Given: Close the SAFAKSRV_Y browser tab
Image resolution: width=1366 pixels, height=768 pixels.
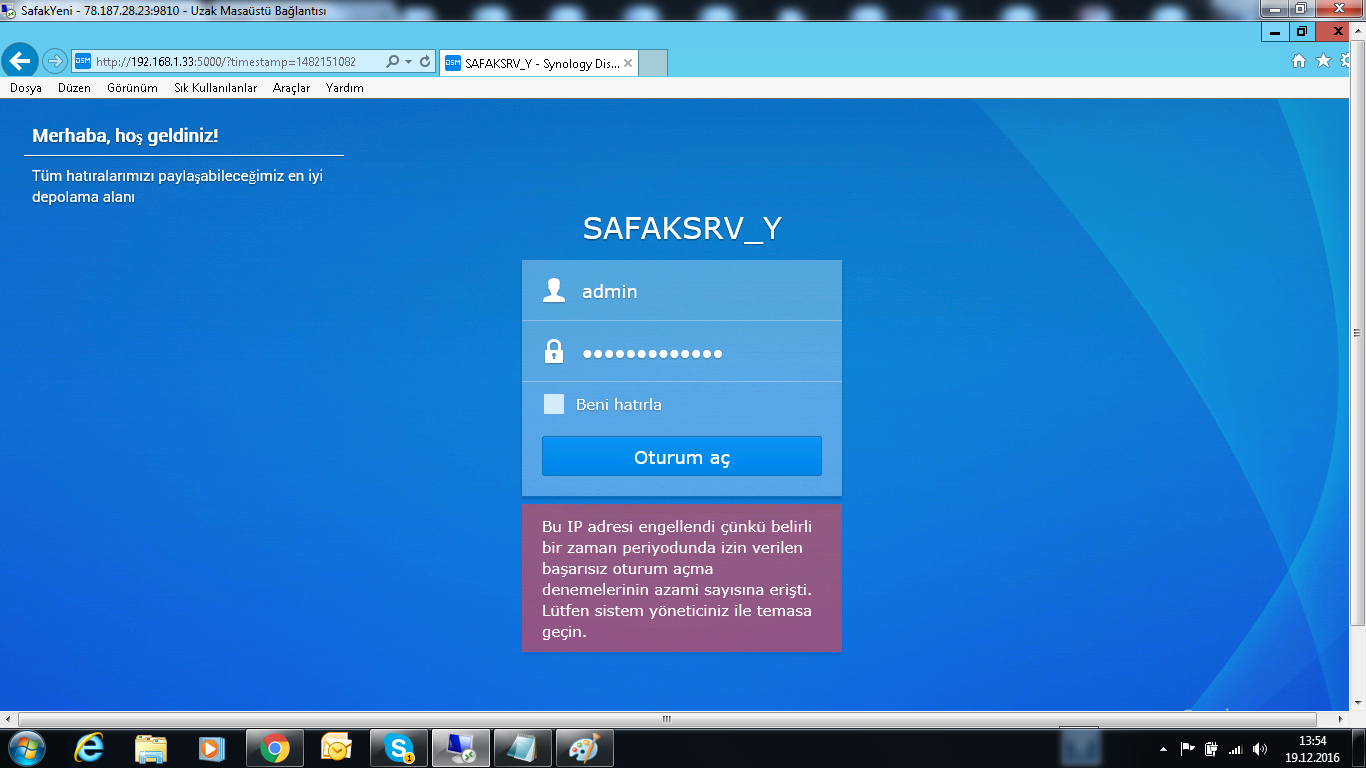Looking at the screenshot, I should (628, 63).
